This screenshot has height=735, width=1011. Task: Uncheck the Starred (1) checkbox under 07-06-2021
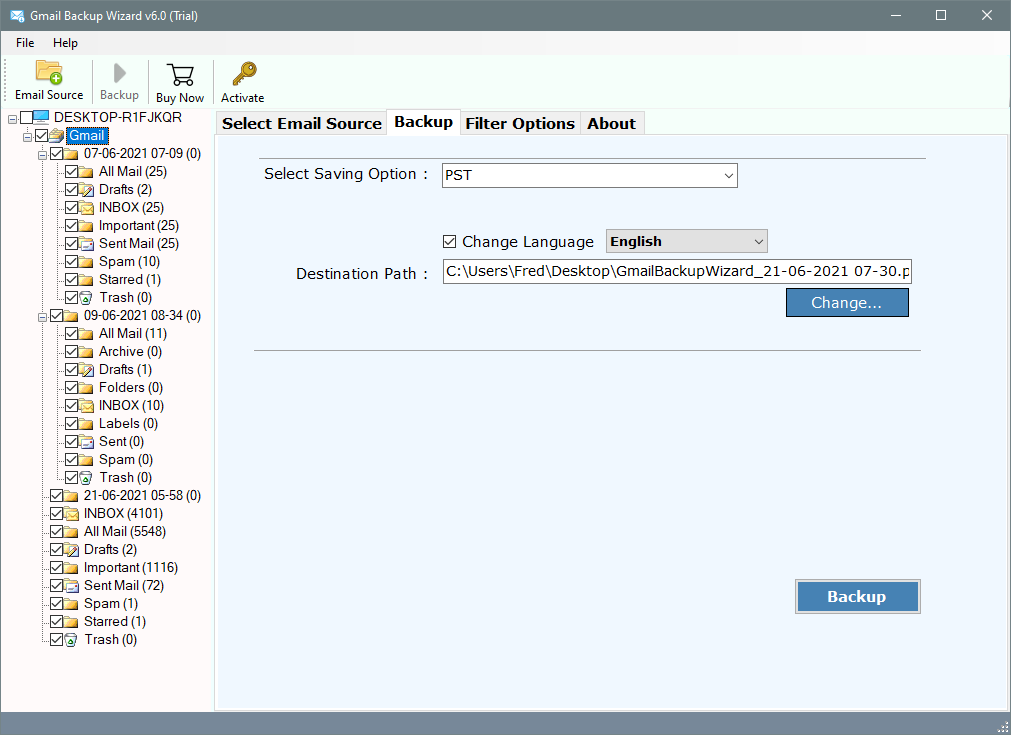(72, 280)
